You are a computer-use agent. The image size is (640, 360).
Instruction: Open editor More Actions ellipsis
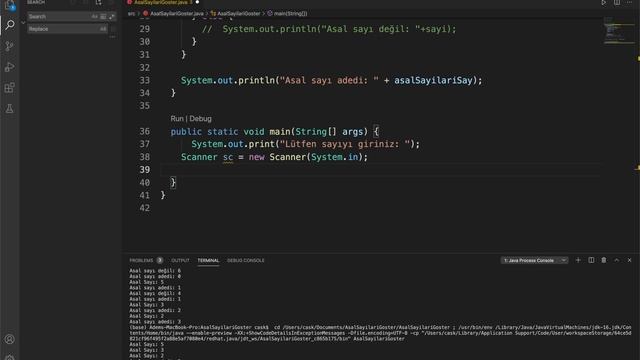tap(629, 2)
